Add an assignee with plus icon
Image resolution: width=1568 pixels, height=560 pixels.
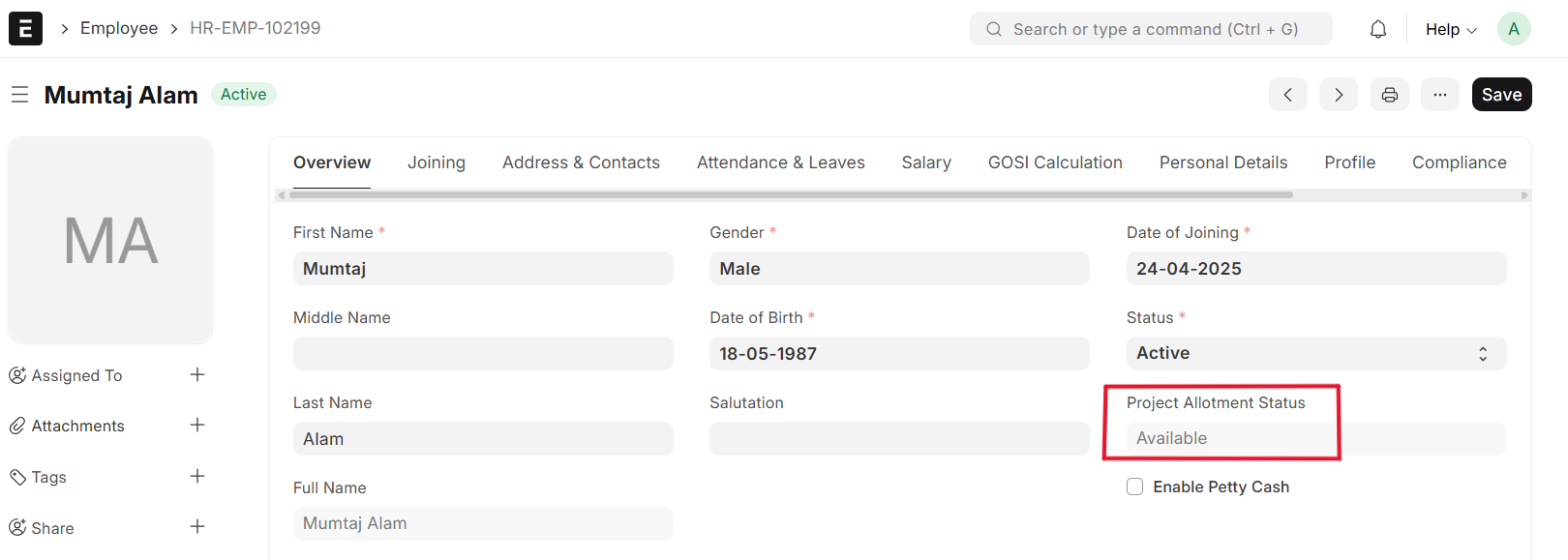[197, 375]
